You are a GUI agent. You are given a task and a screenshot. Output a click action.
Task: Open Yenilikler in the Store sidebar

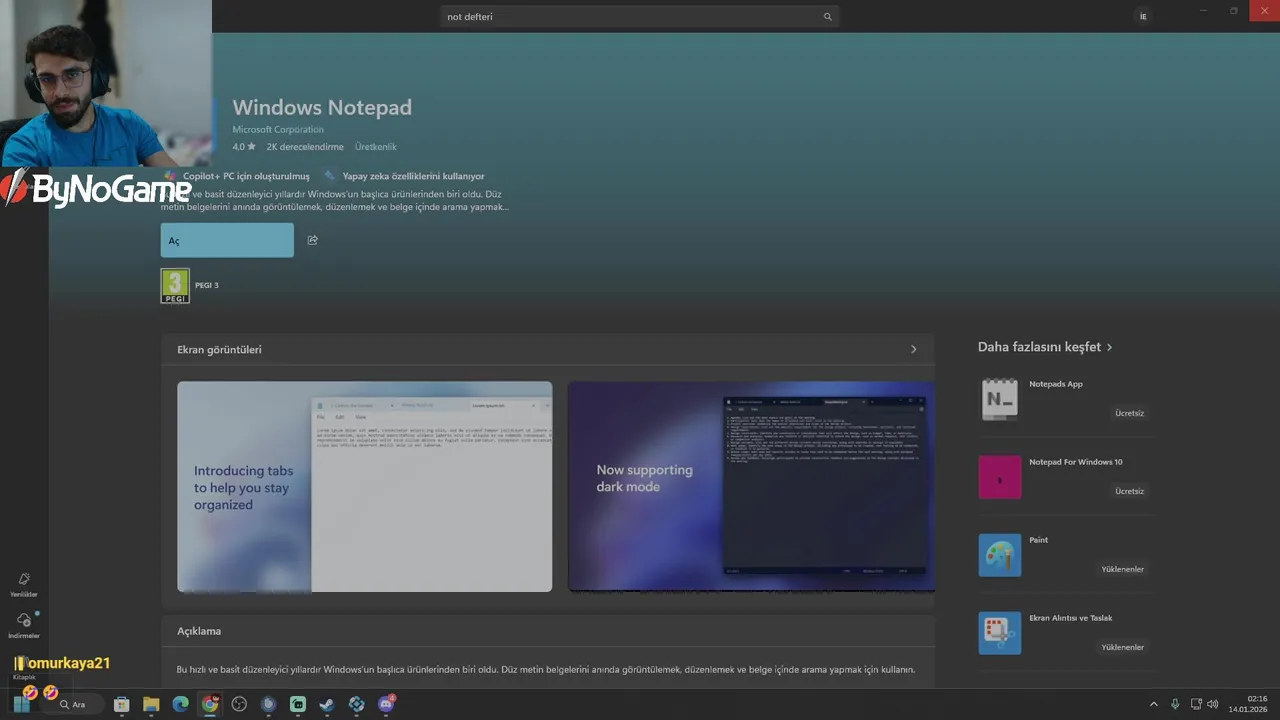[24, 585]
